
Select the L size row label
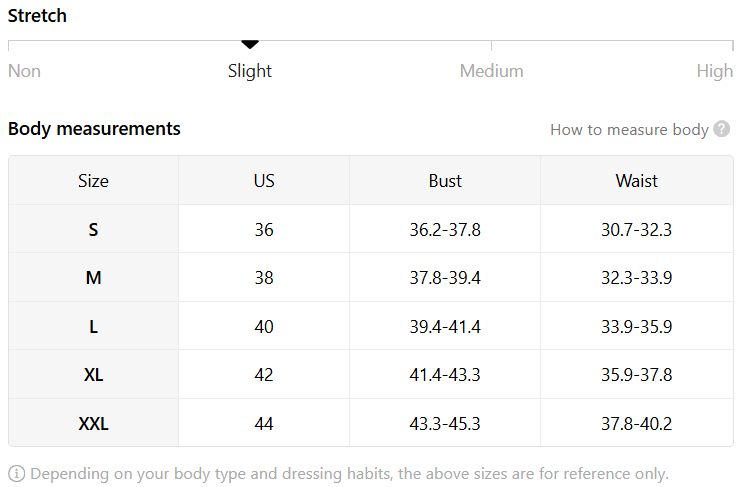(x=93, y=327)
